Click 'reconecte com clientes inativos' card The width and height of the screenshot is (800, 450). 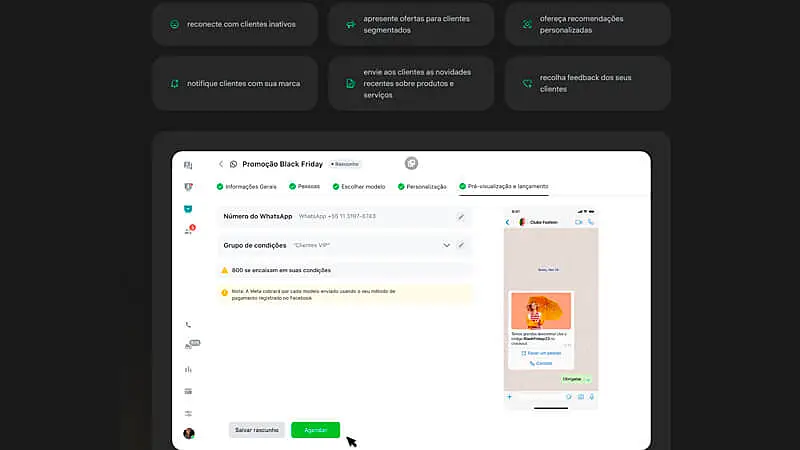[x=235, y=24]
